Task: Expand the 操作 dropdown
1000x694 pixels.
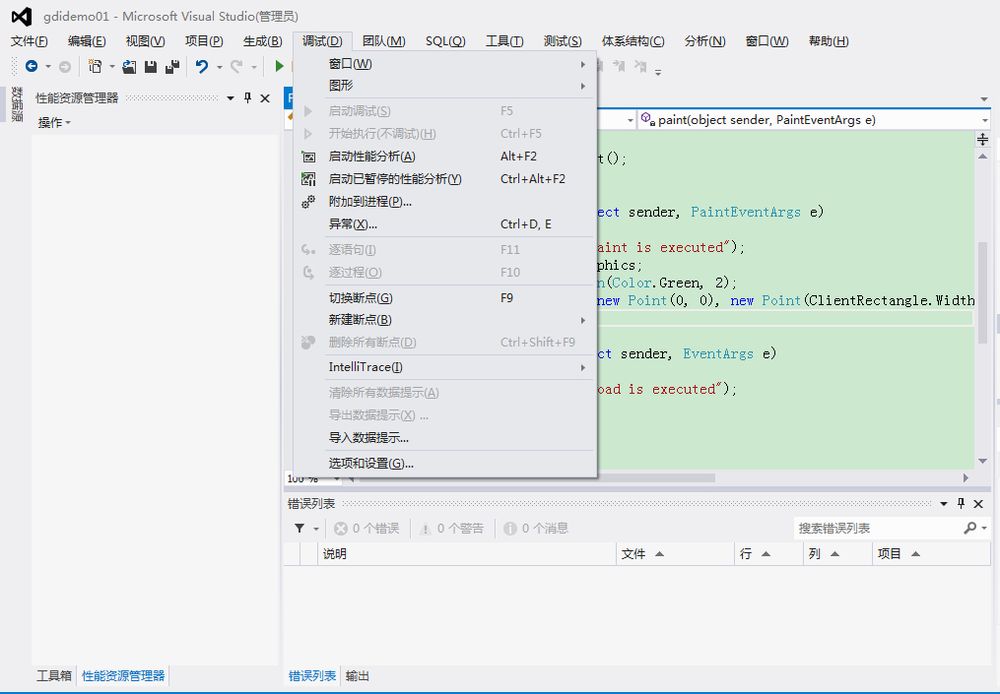Action: pyautogui.click(x=54, y=122)
